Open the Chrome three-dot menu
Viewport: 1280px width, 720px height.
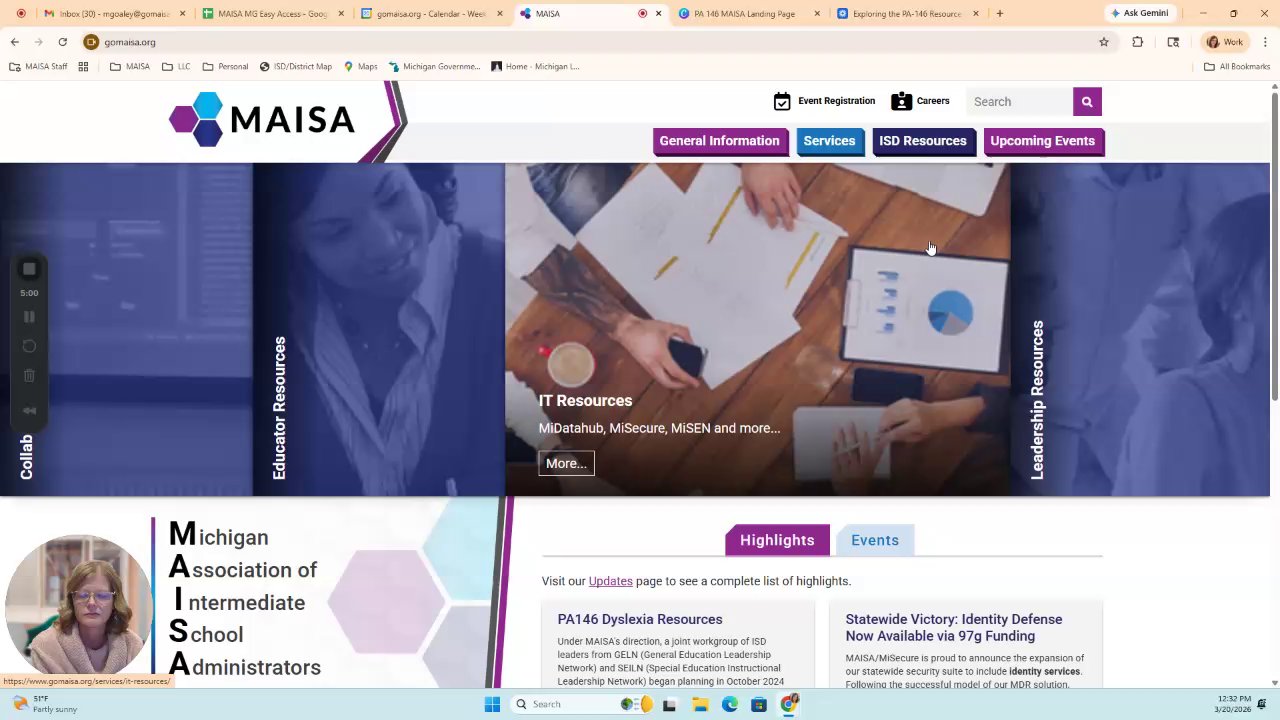click(1265, 42)
